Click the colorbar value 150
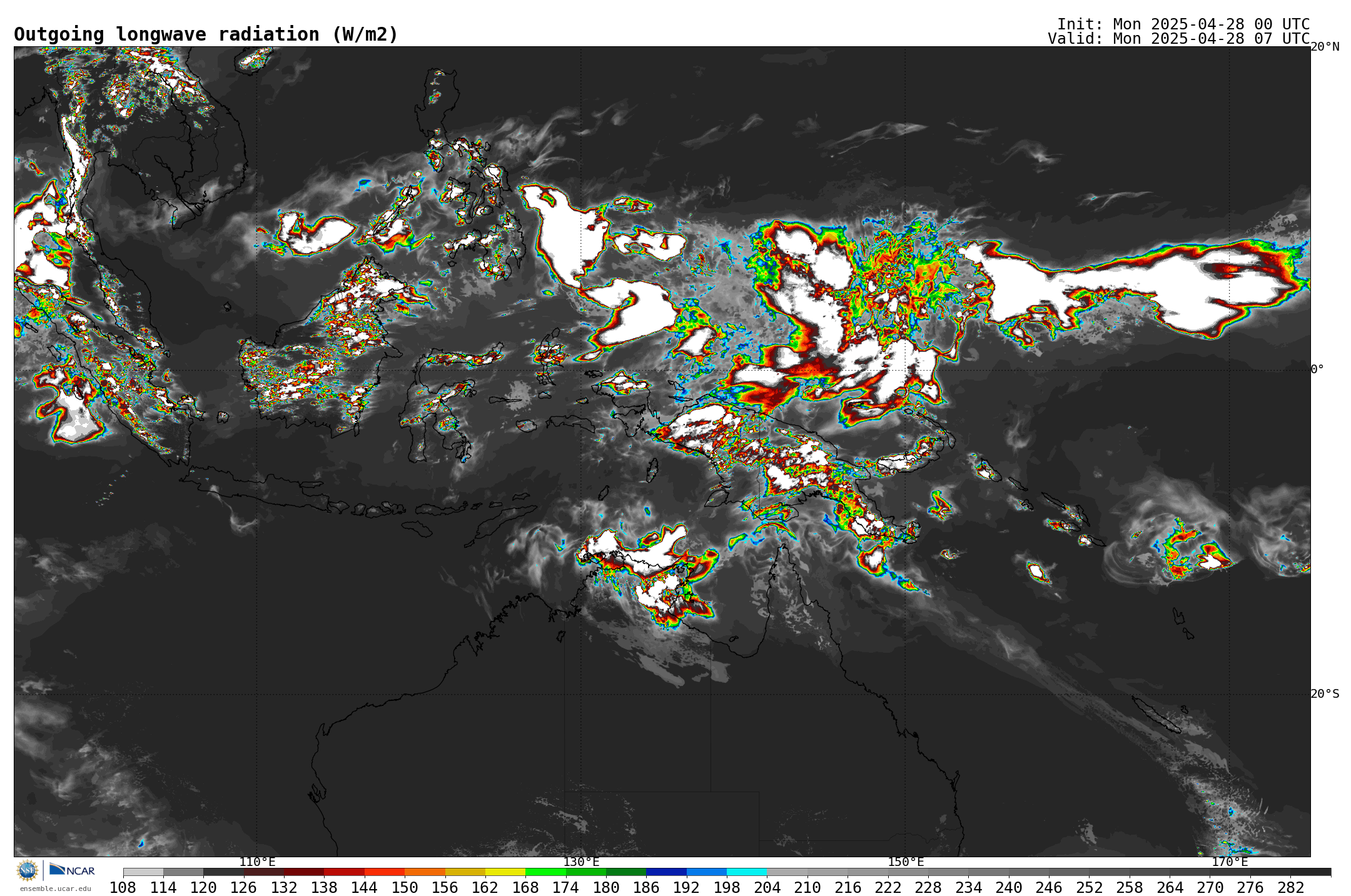This screenshot has width=1351, height=896. [x=405, y=888]
